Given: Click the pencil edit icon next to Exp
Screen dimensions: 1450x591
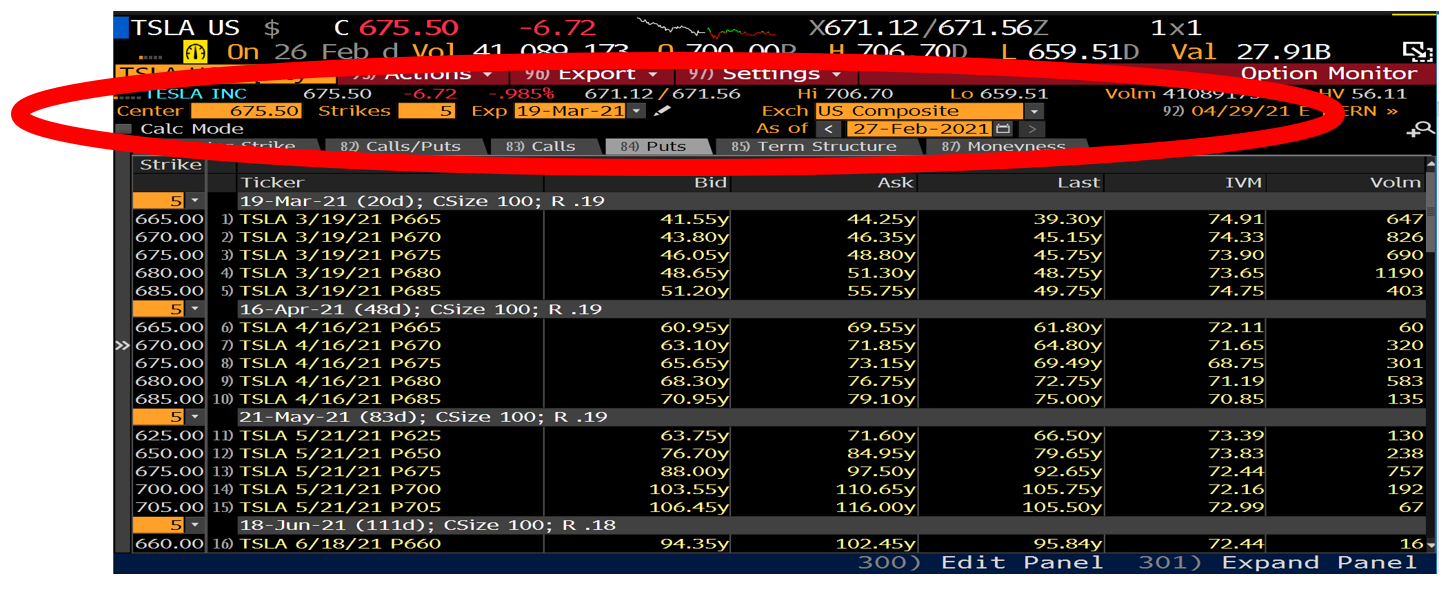Looking at the screenshot, I should pyautogui.click(x=662, y=111).
